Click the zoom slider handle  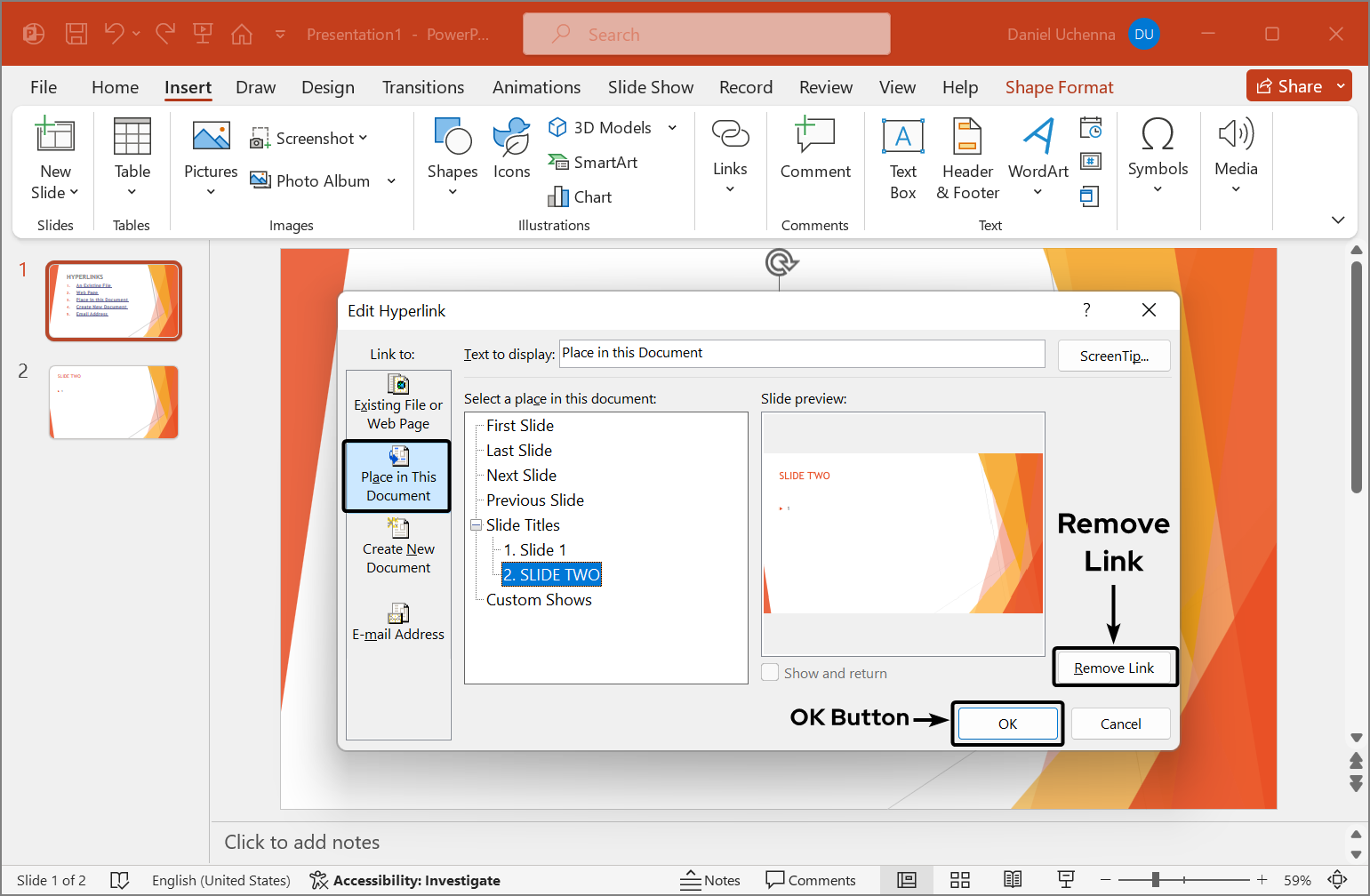(x=1155, y=880)
